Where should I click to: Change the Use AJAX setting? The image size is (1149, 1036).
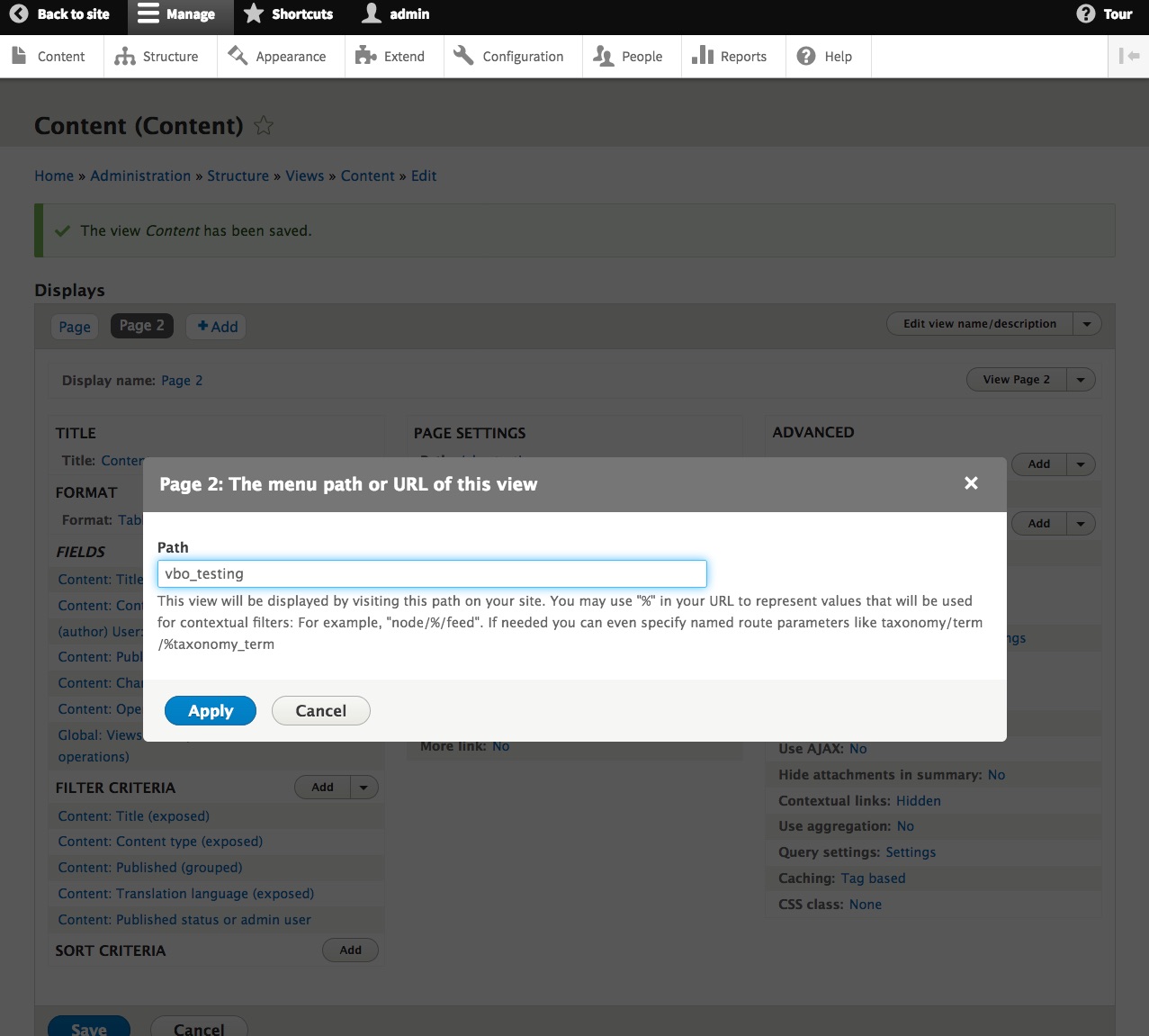(x=858, y=749)
